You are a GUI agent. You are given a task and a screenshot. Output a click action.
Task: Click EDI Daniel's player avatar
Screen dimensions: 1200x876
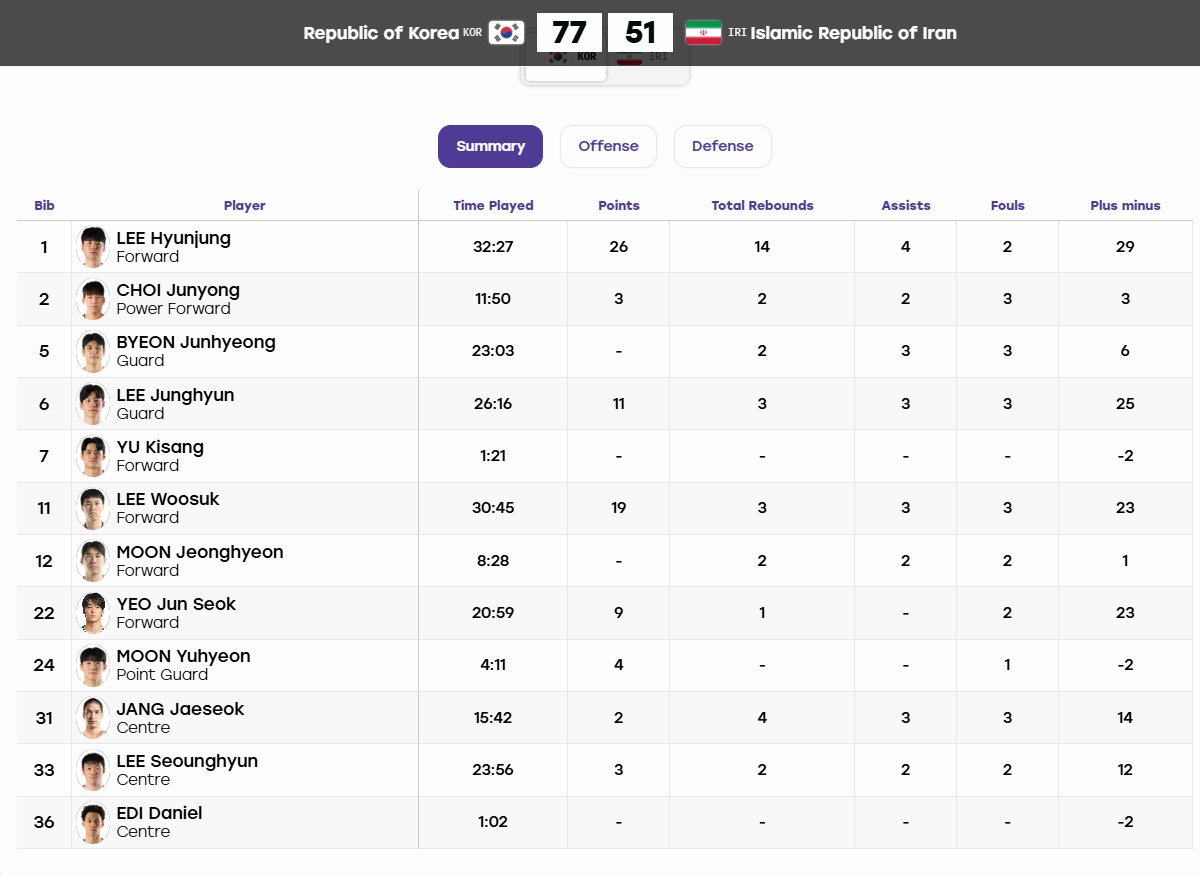coord(93,822)
